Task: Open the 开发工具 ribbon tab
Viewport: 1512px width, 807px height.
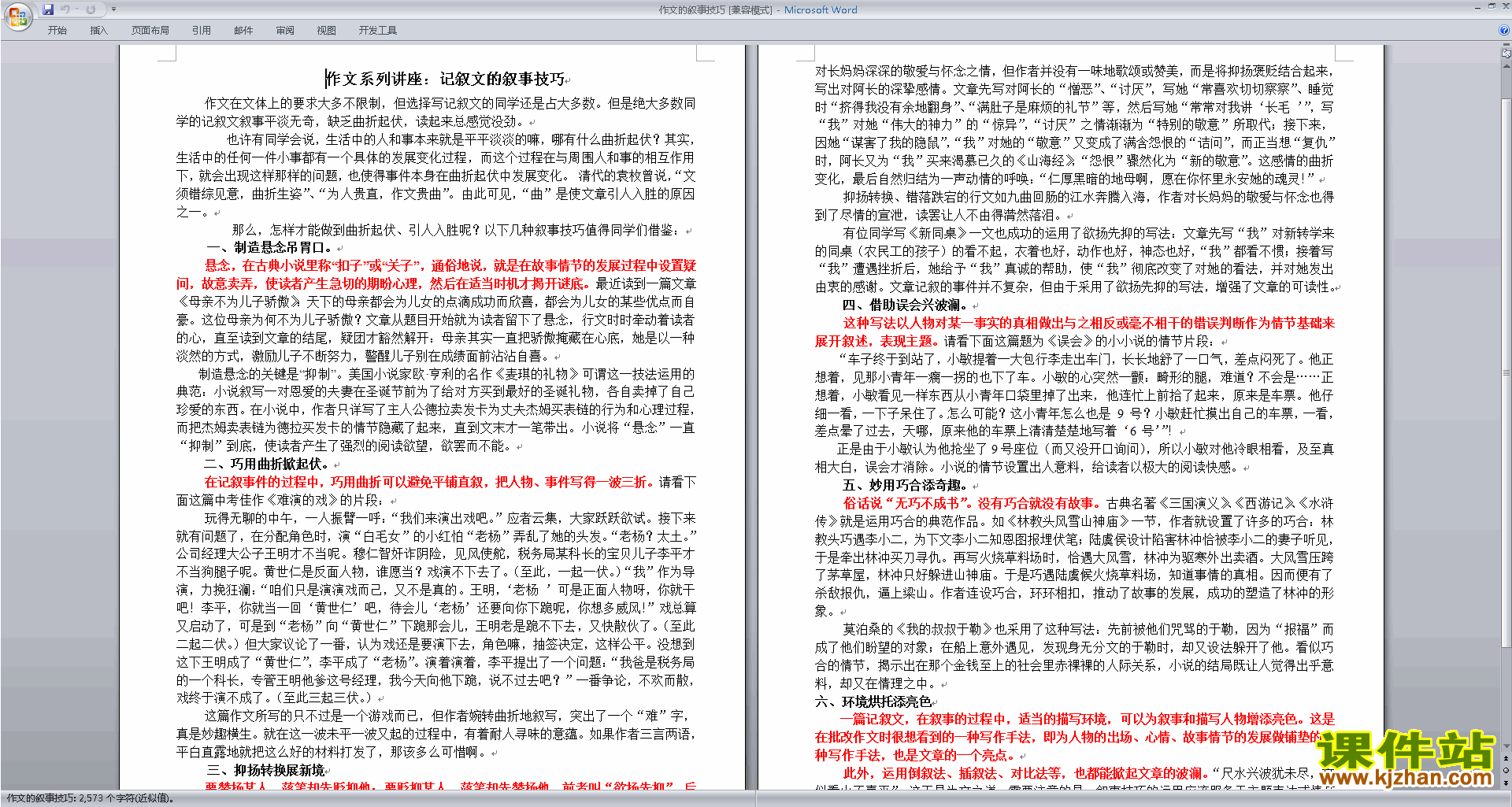Action: pos(377,30)
